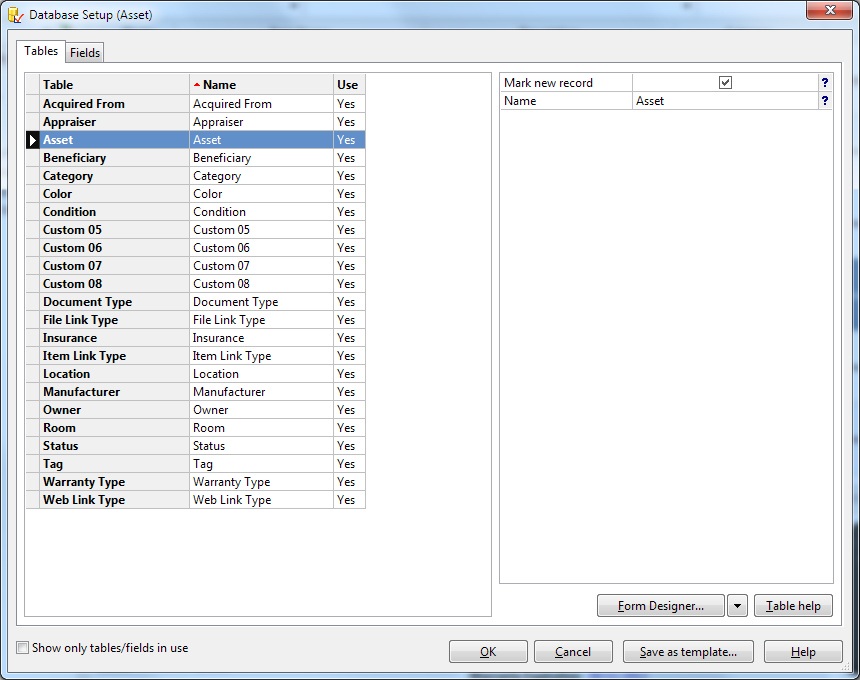The height and width of the screenshot is (680, 860).
Task: Switch to the Fields tab
Action: coord(85,52)
